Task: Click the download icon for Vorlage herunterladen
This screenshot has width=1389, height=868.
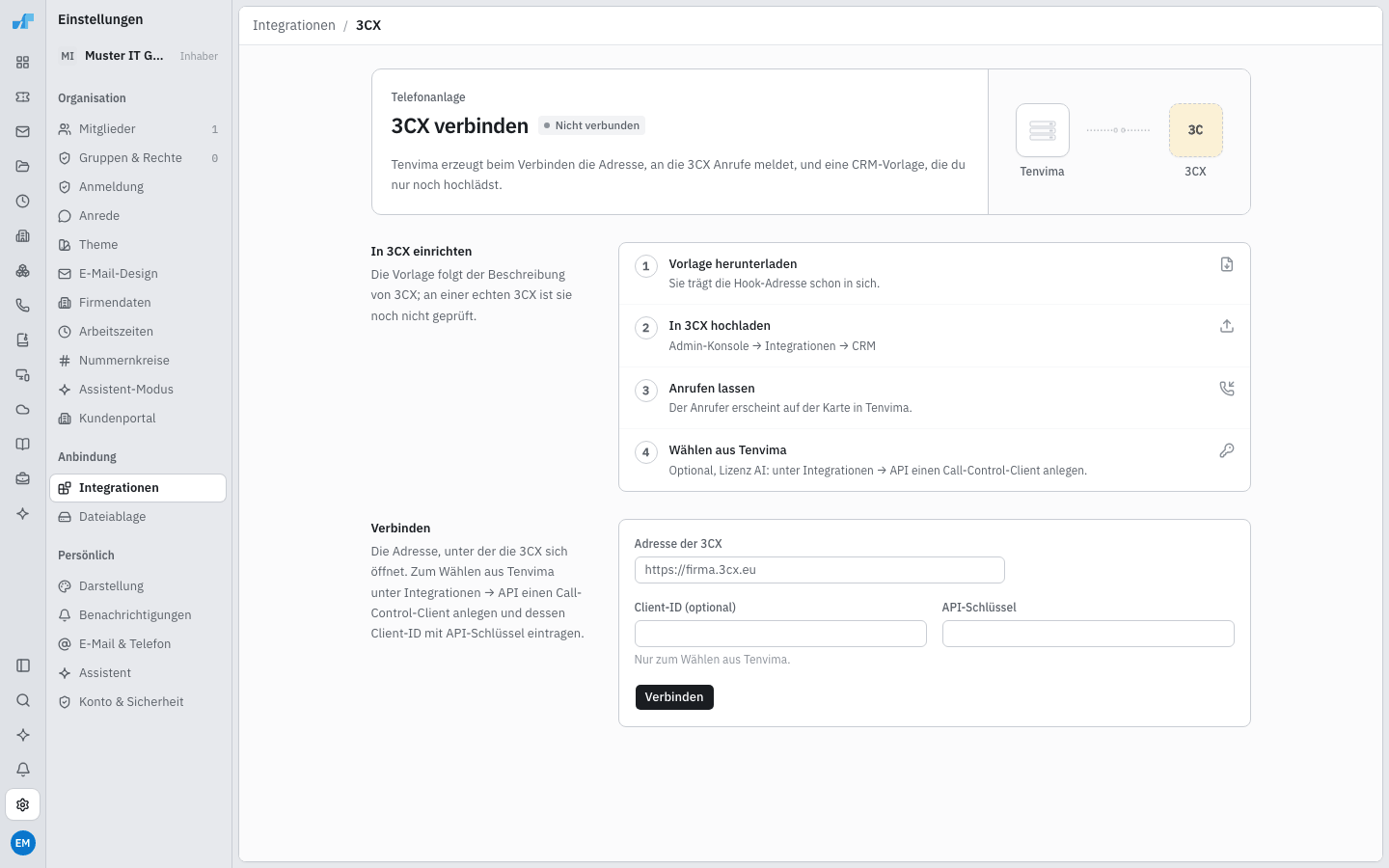Action: (x=1227, y=264)
